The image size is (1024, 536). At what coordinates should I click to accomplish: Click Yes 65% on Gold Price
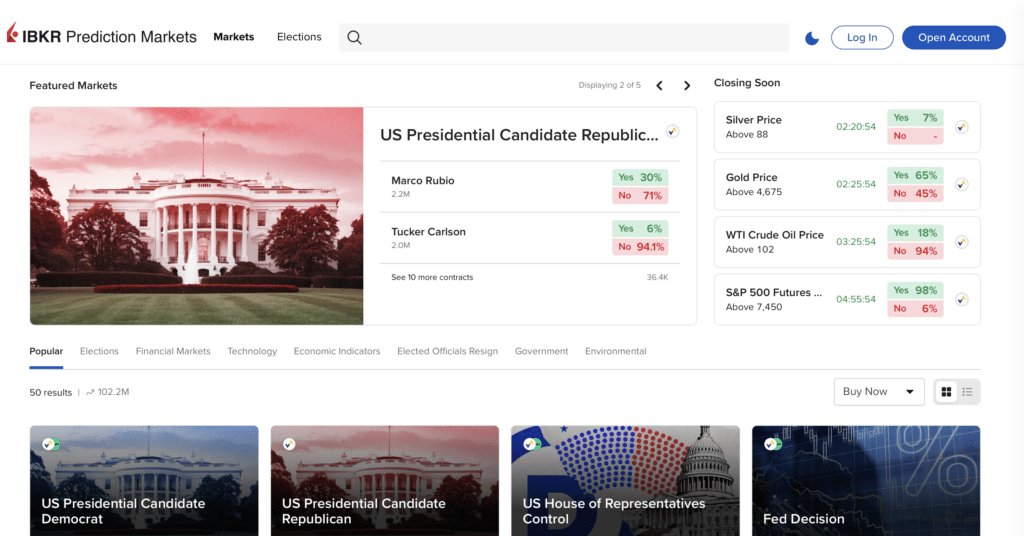pyautogui.click(x=915, y=175)
